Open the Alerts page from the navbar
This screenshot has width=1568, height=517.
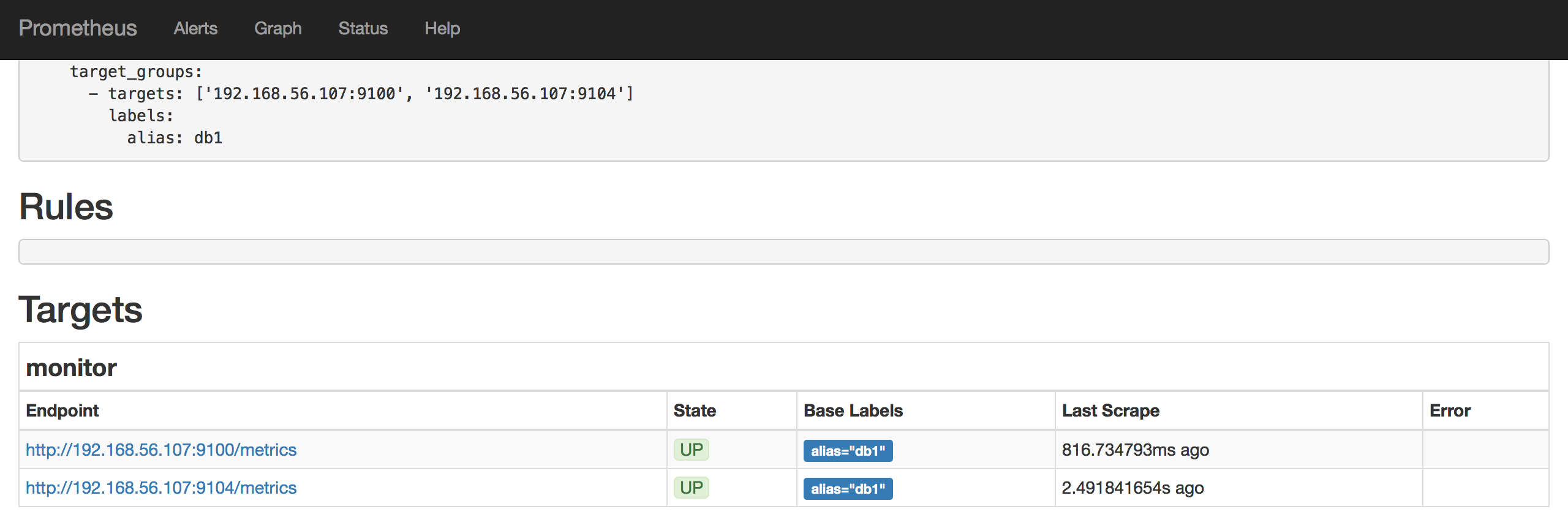(195, 28)
